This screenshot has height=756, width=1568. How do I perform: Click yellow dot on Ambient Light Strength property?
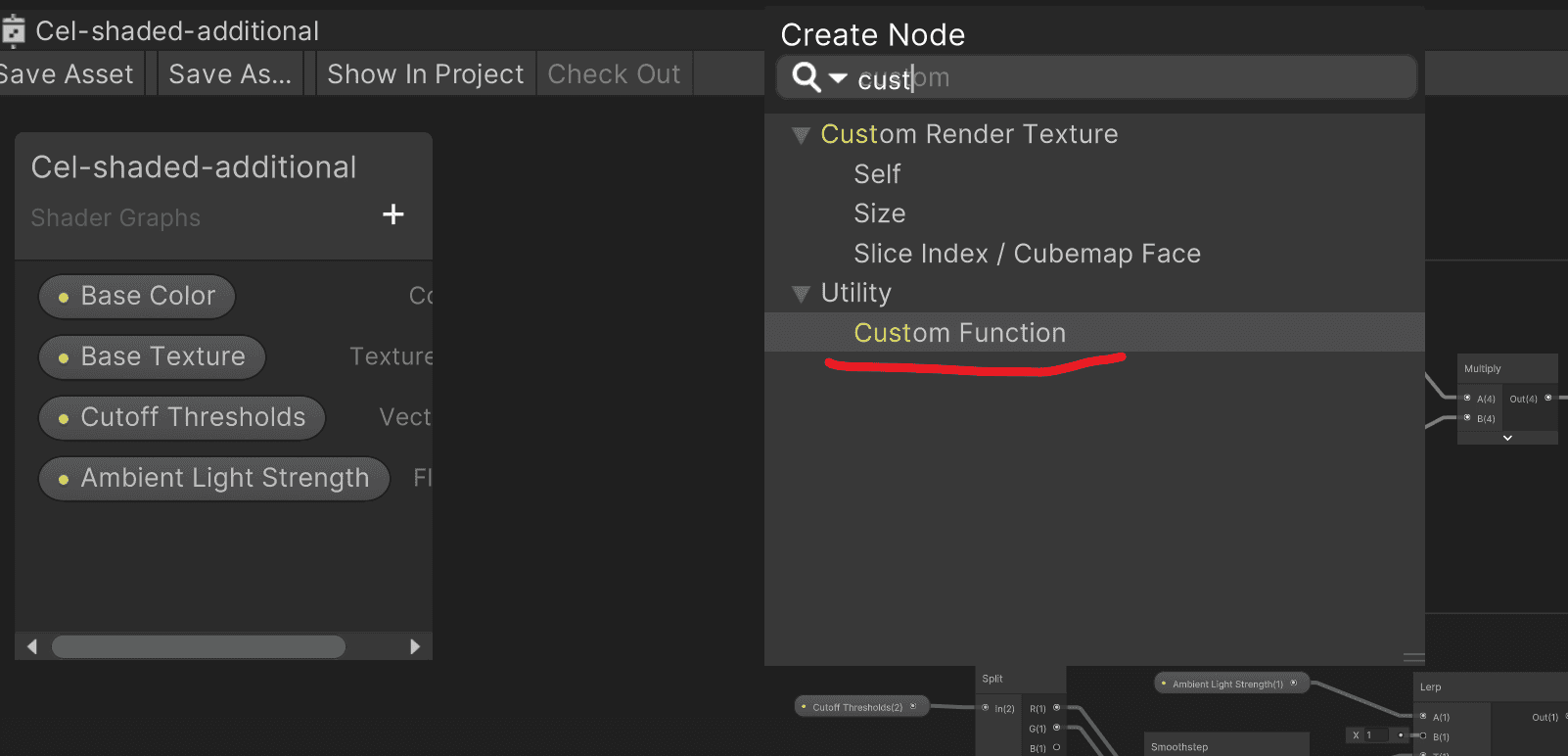[x=64, y=480]
